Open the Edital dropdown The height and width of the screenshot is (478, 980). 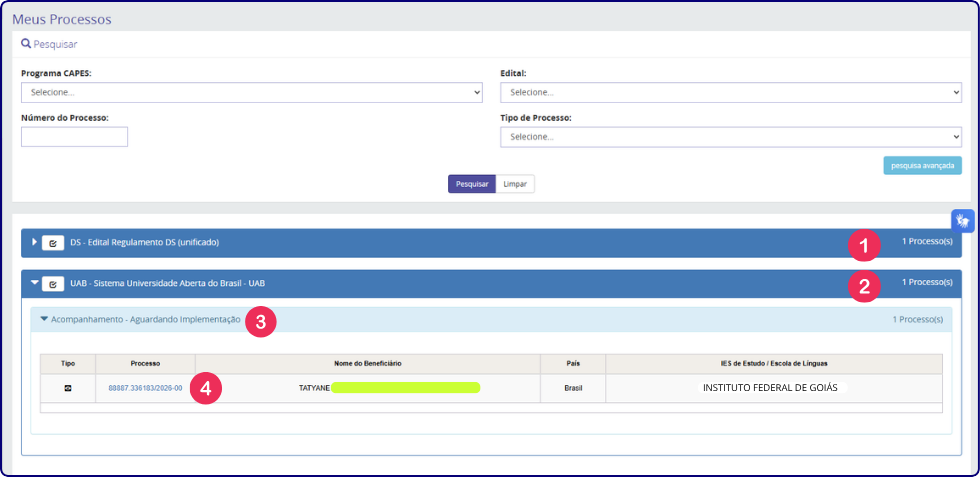[731, 92]
